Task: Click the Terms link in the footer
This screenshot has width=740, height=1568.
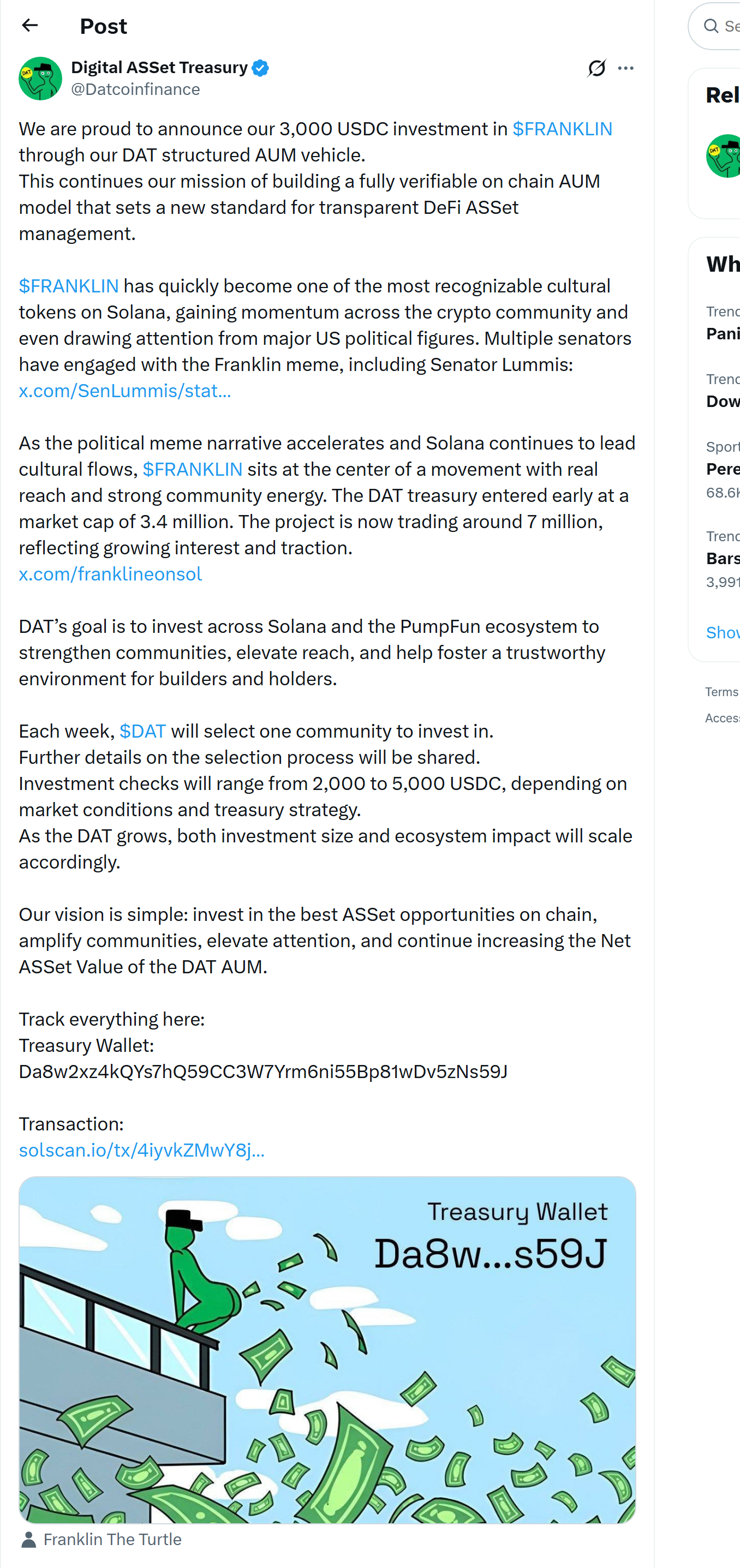Action: [x=721, y=691]
